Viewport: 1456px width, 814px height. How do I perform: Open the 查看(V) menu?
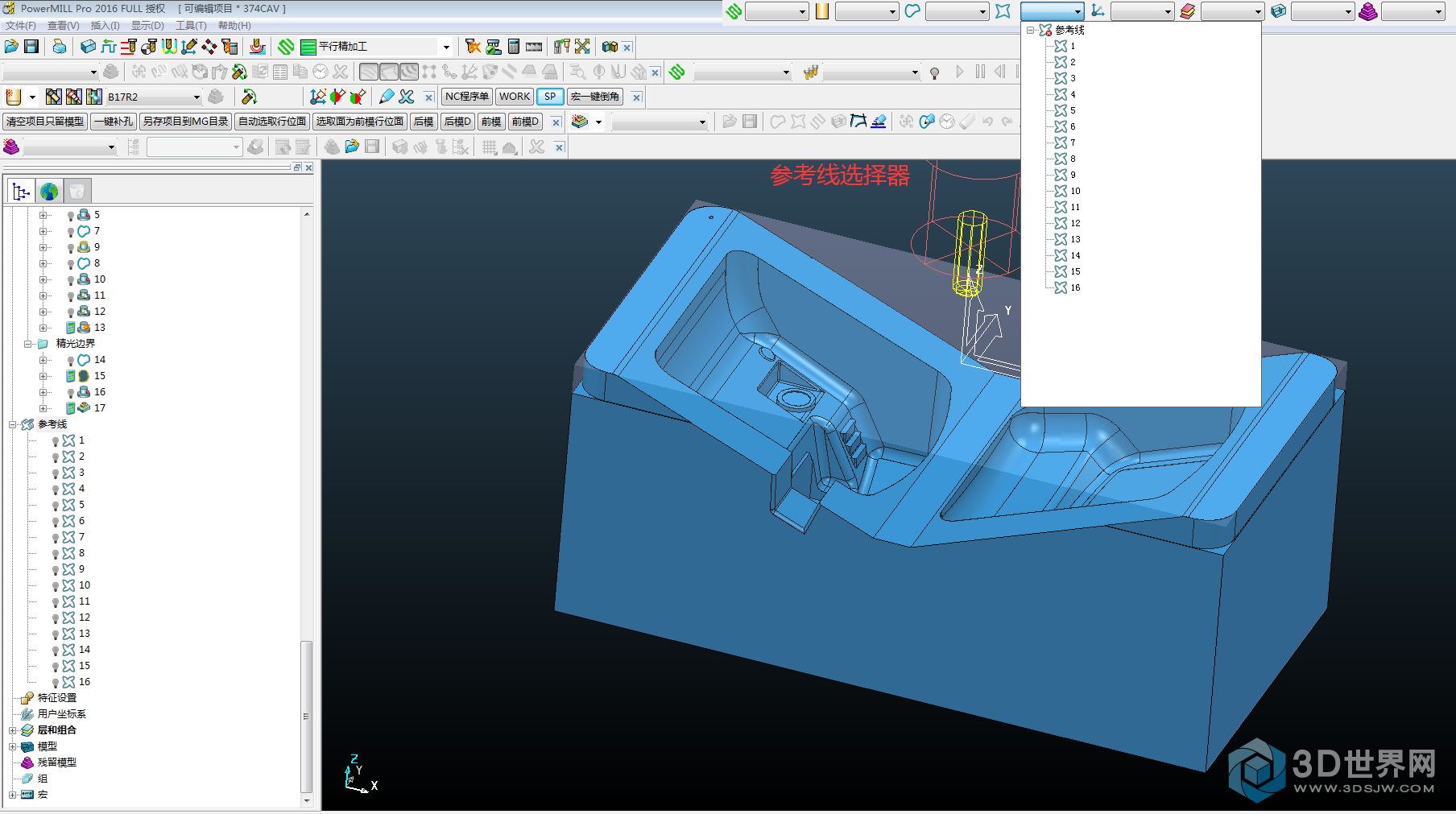(x=64, y=26)
